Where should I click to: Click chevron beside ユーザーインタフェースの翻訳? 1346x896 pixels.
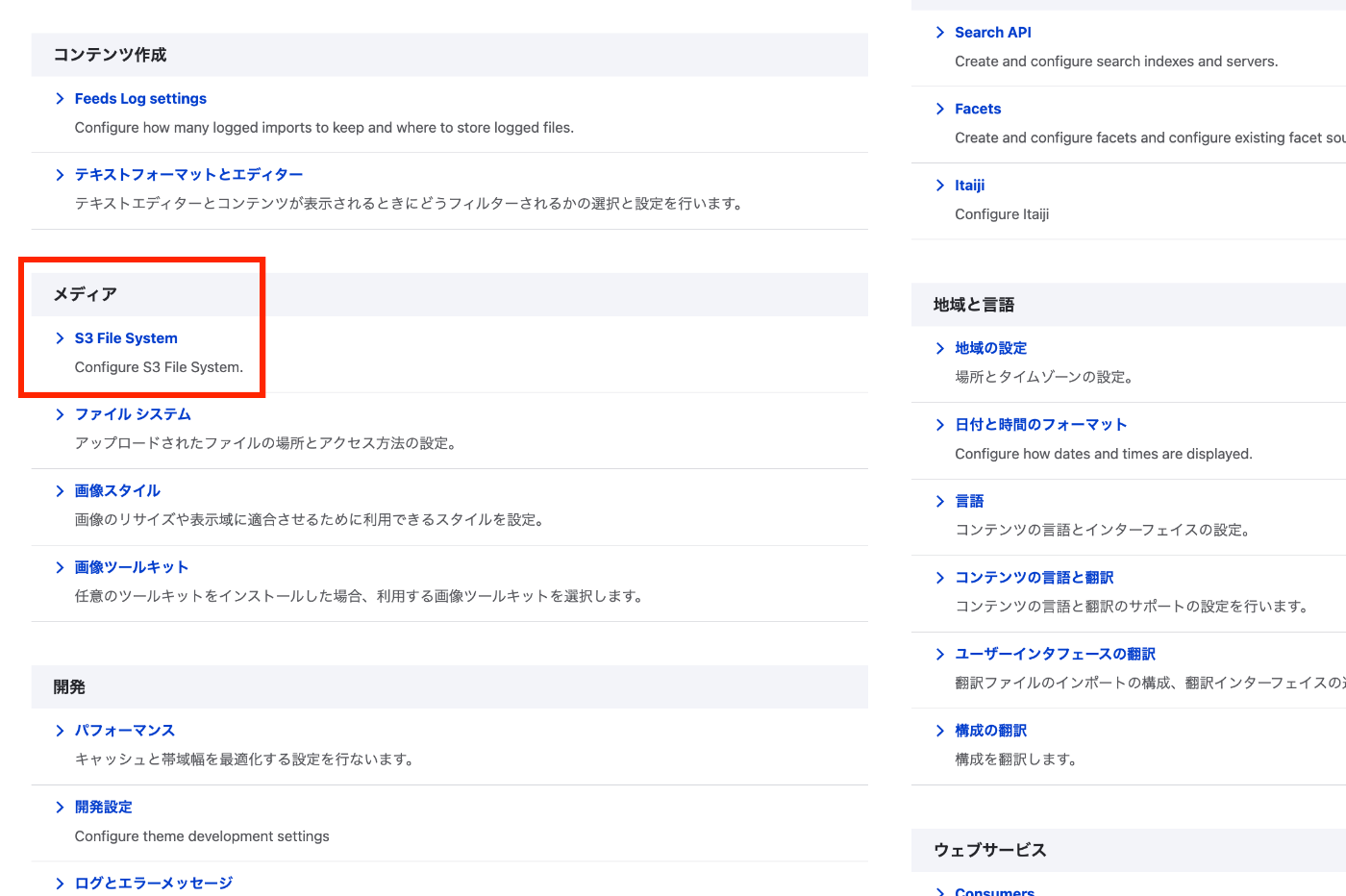(940, 654)
